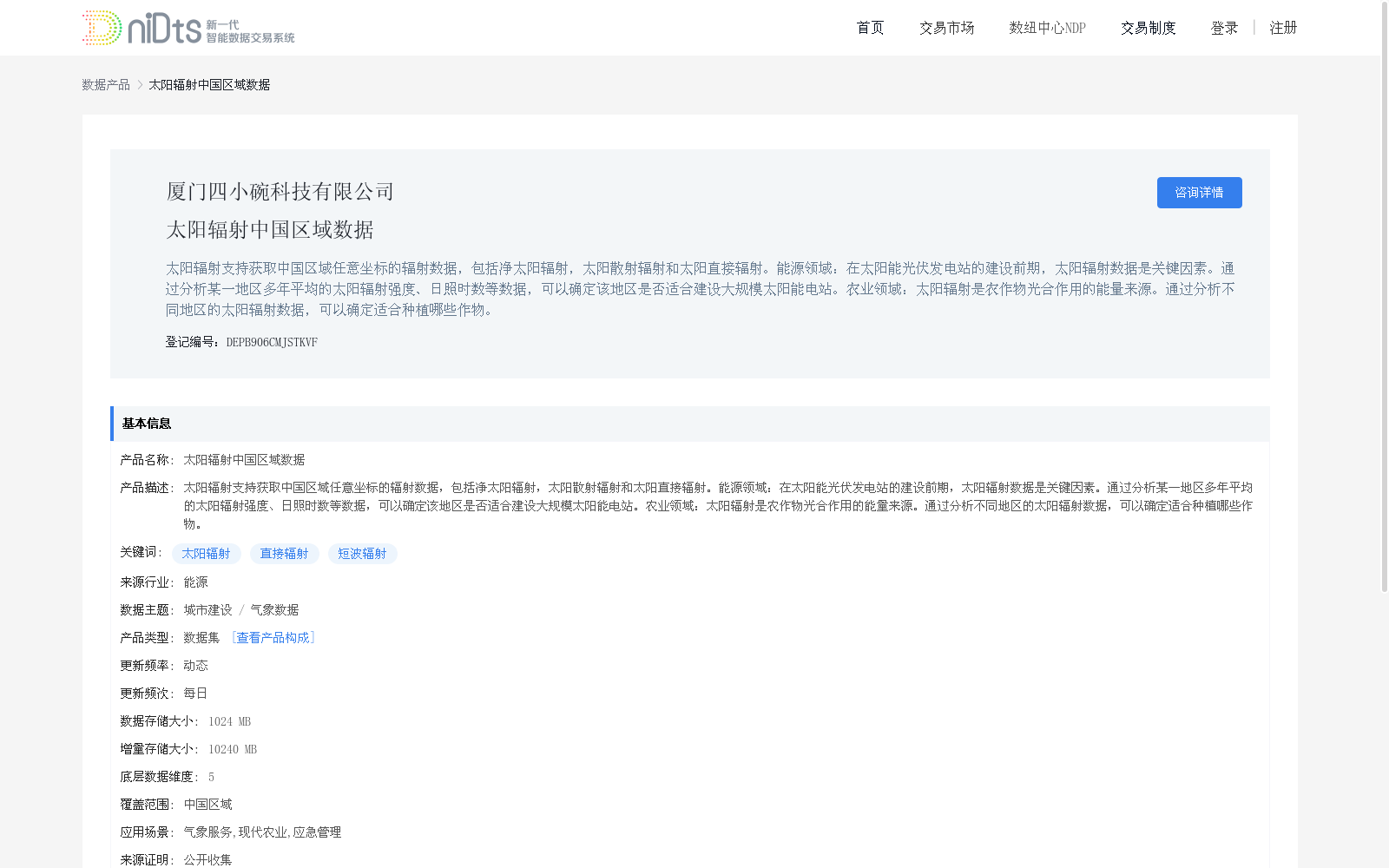1389x868 pixels.
Task: Click 城市建设 in the data theme
Action: pyautogui.click(x=207, y=610)
